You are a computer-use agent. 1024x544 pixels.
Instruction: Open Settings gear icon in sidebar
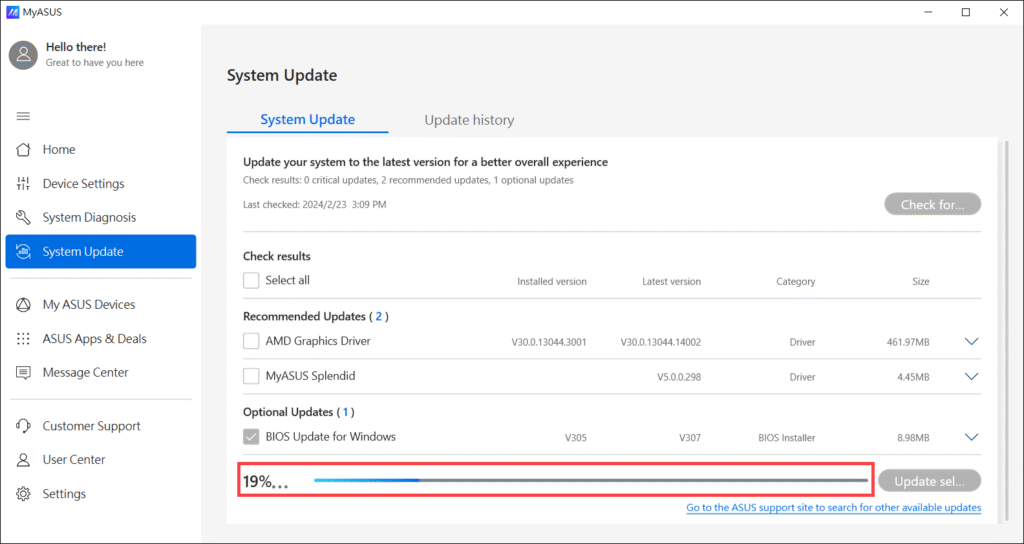tap(24, 494)
